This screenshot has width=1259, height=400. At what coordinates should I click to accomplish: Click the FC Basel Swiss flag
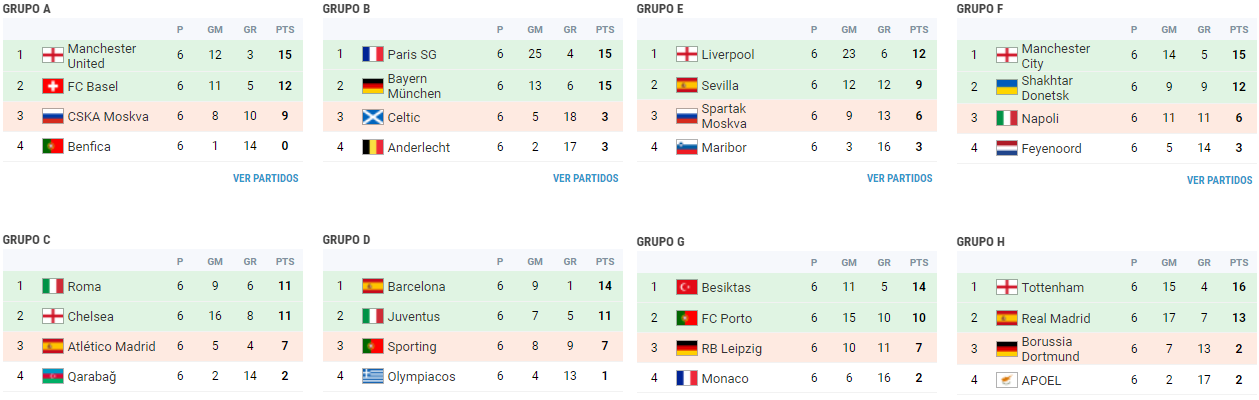click(x=53, y=87)
